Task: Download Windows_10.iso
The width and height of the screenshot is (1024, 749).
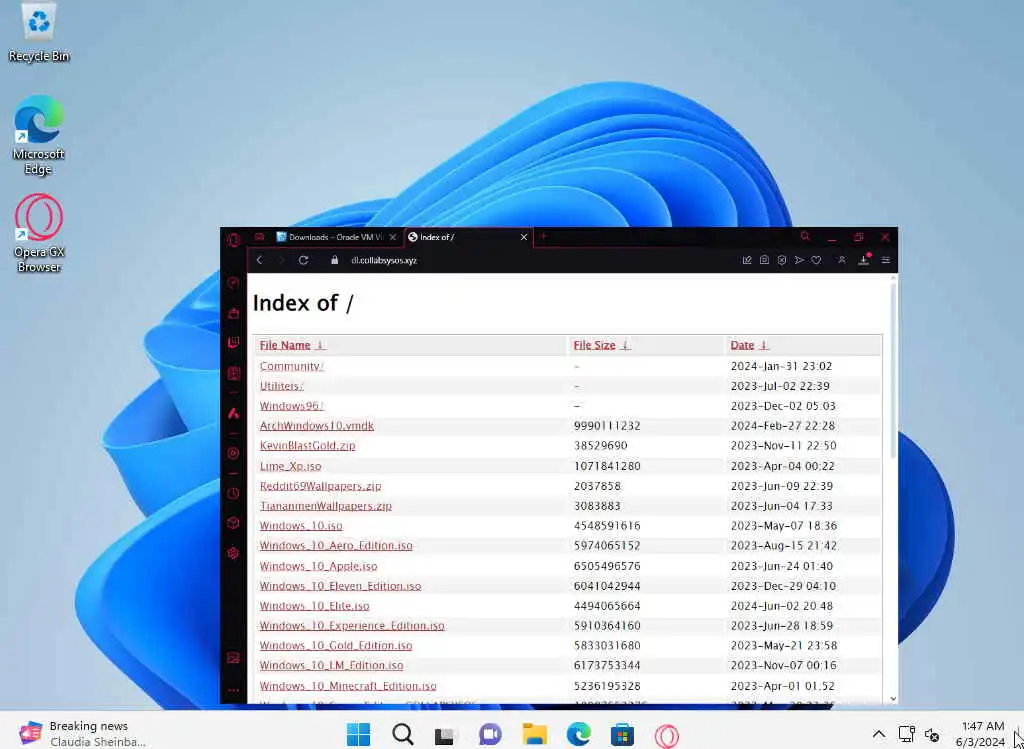Action: [301, 526]
